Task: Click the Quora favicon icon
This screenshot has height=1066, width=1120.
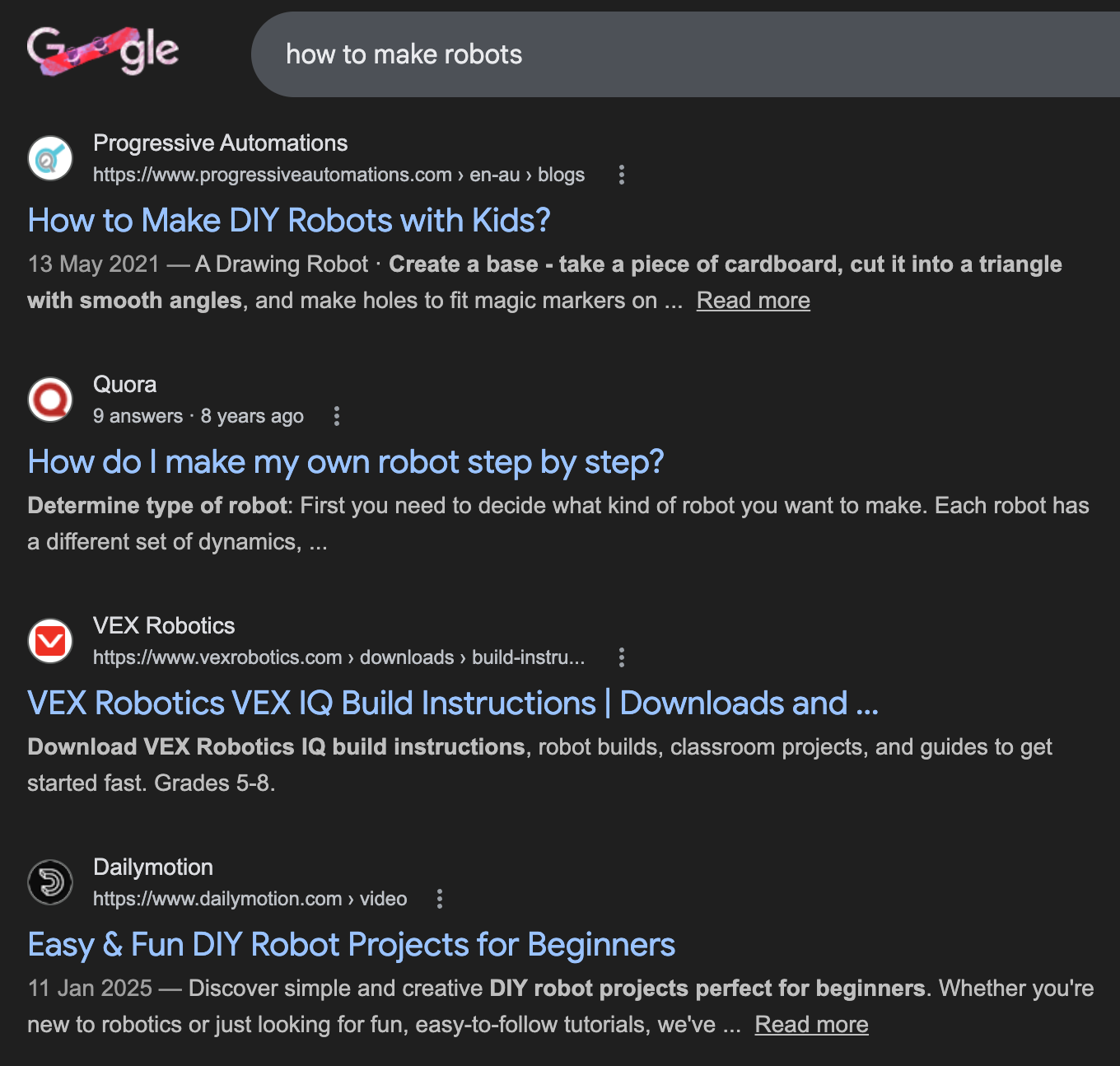Action: pos(50,400)
